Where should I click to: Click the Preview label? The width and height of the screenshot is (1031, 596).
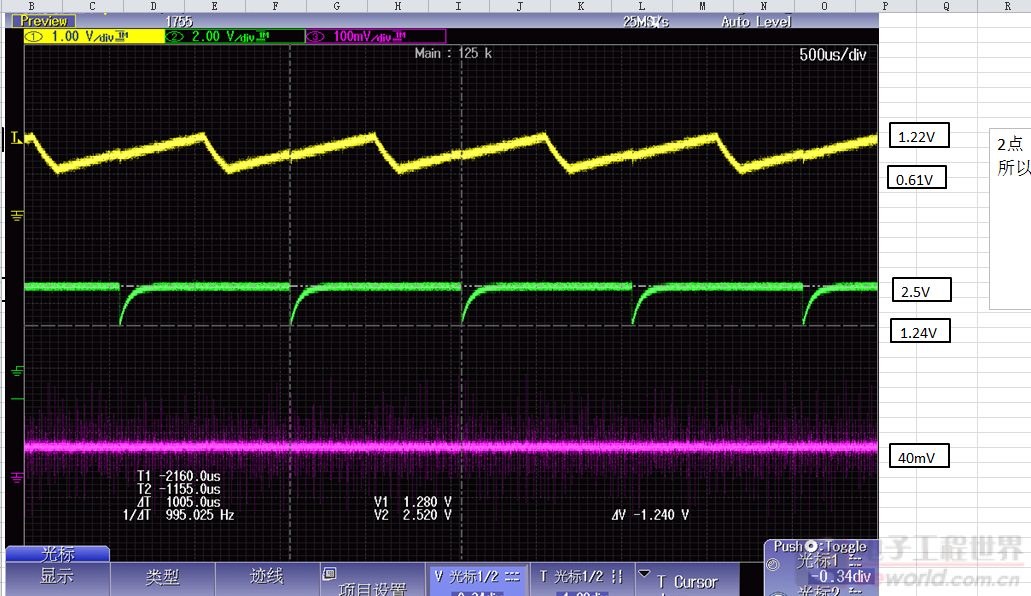(43, 21)
